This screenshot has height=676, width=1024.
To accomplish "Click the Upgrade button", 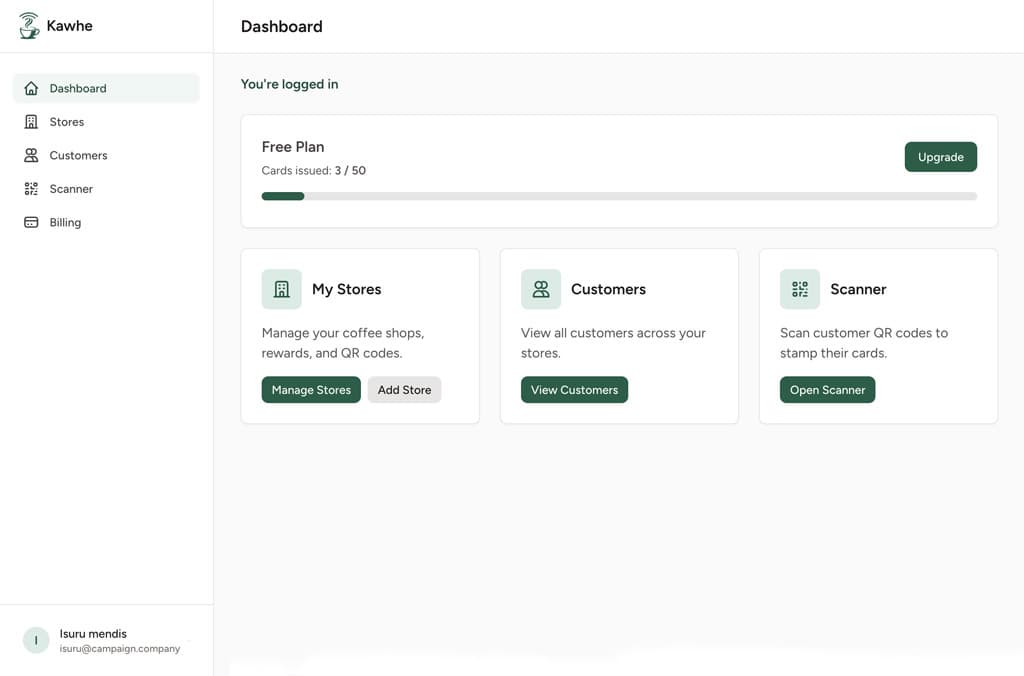I will (940, 156).
